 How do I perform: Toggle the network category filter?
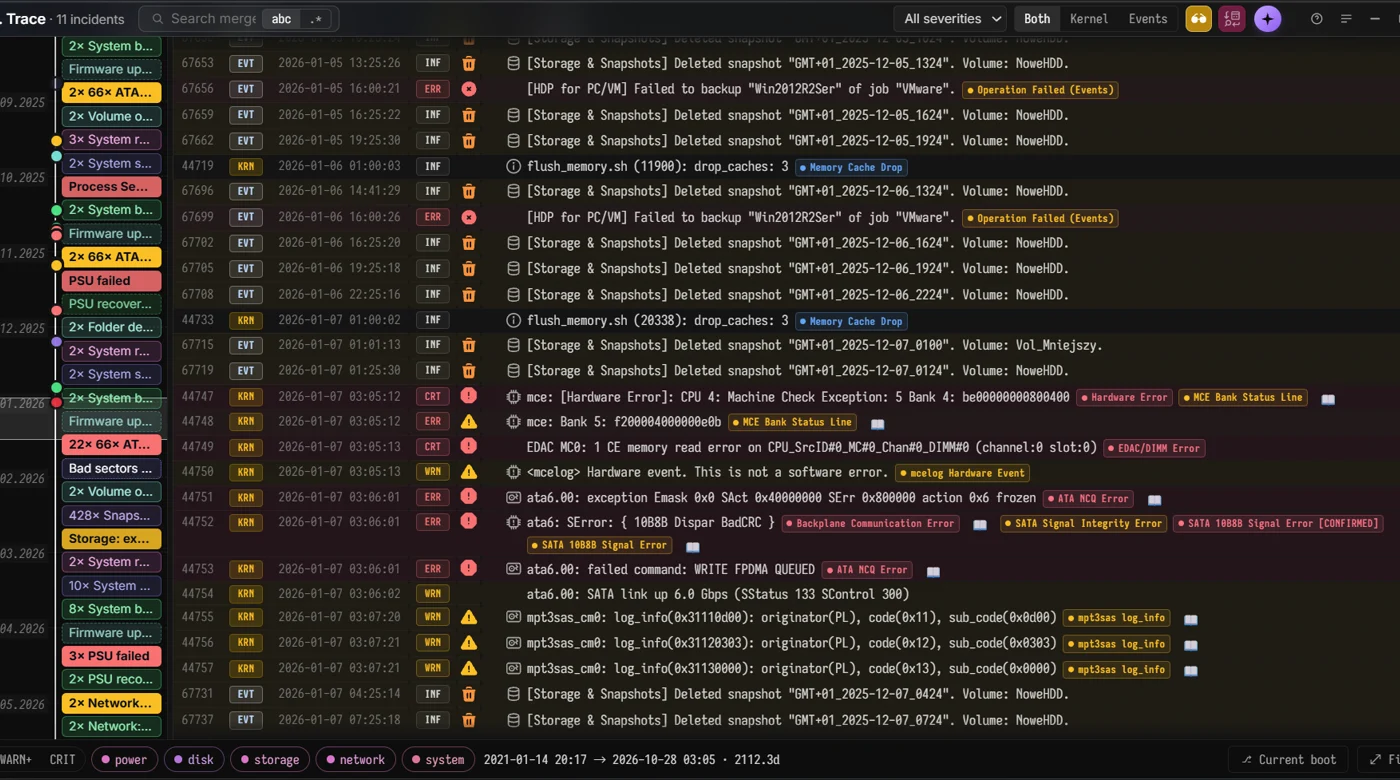(x=355, y=760)
